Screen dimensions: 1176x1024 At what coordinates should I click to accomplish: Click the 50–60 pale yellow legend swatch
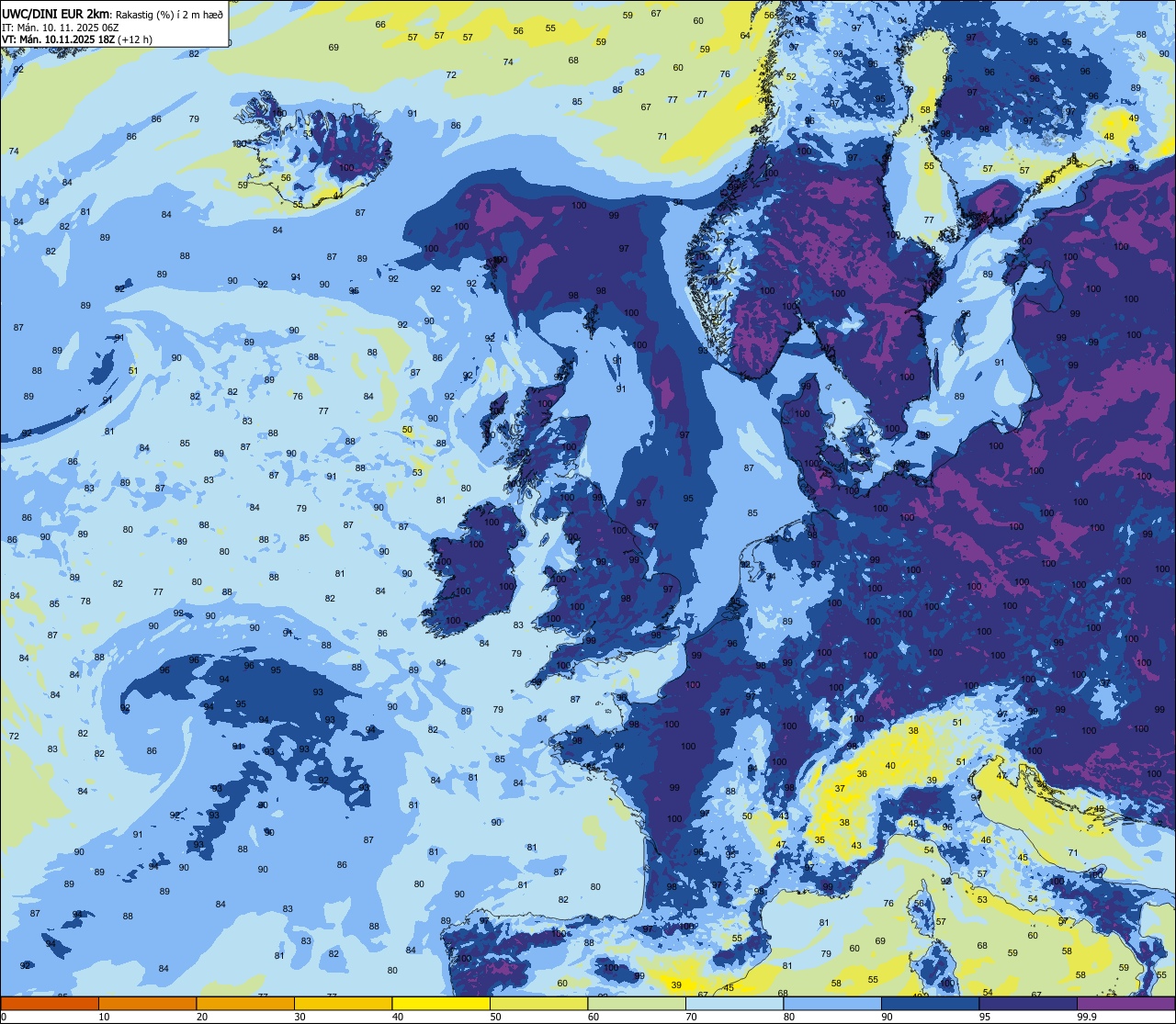click(x=538, y=1003)
